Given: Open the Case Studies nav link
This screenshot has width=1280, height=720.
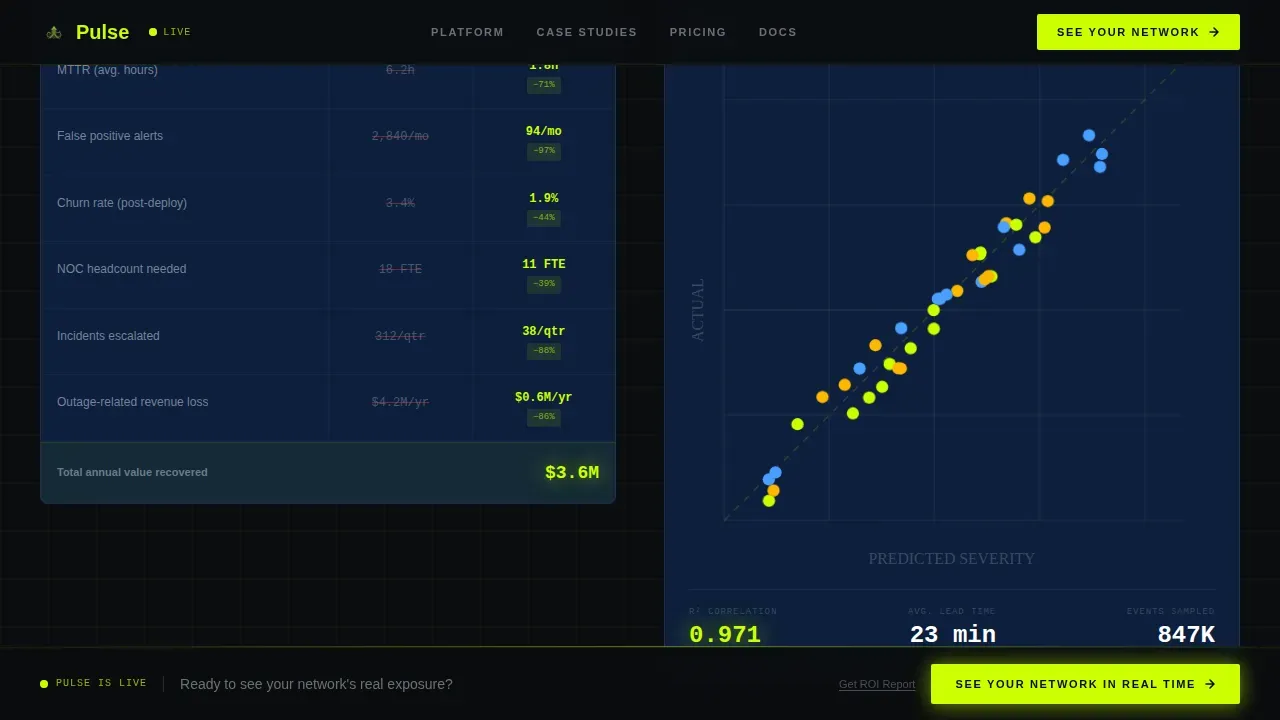Looking at the screenshot, I should pos(587,32).
